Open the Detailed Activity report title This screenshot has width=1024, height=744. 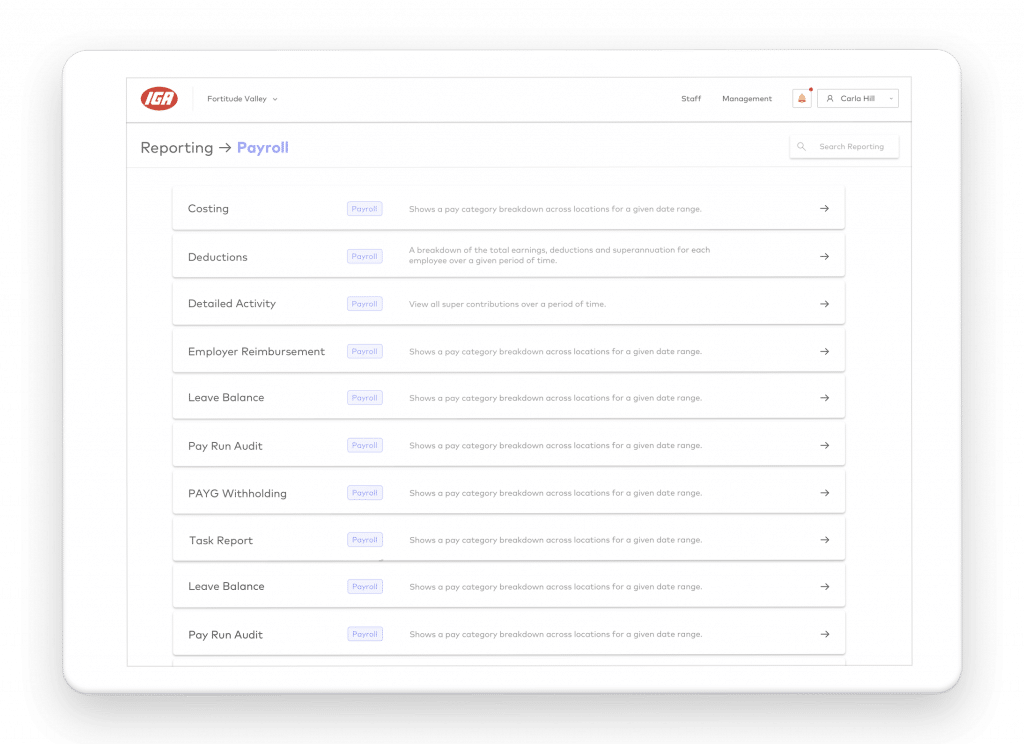click(x=232, y=304)
